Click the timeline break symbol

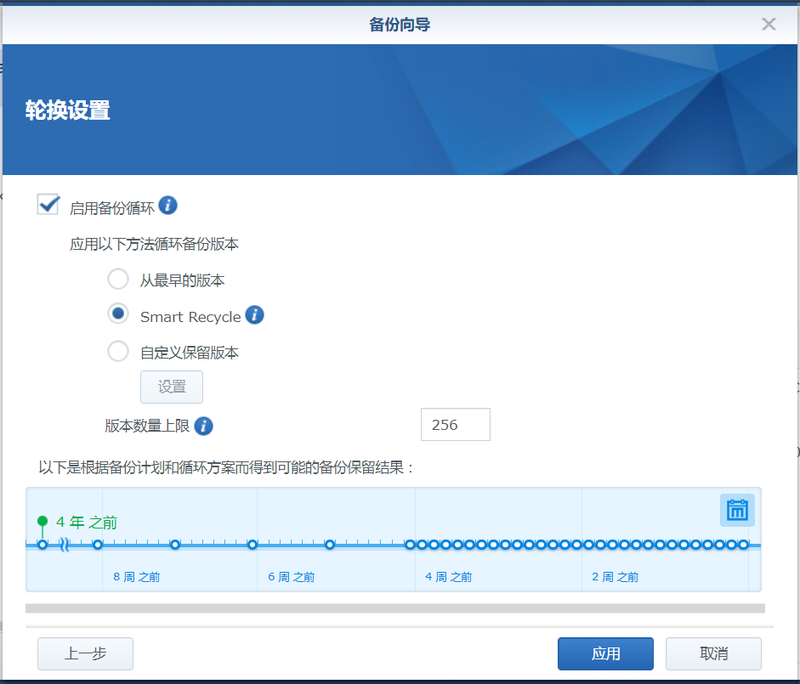point(65,545)
